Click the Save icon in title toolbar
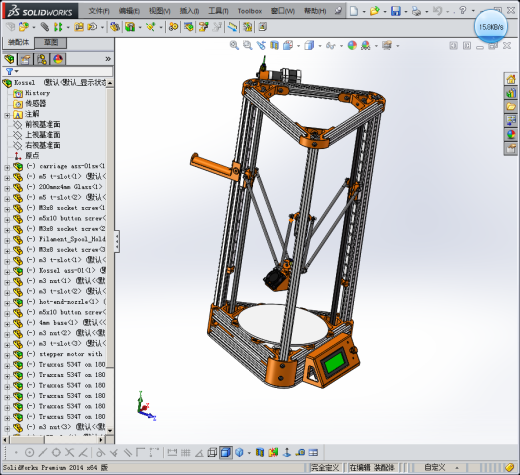 click(396, 11)
